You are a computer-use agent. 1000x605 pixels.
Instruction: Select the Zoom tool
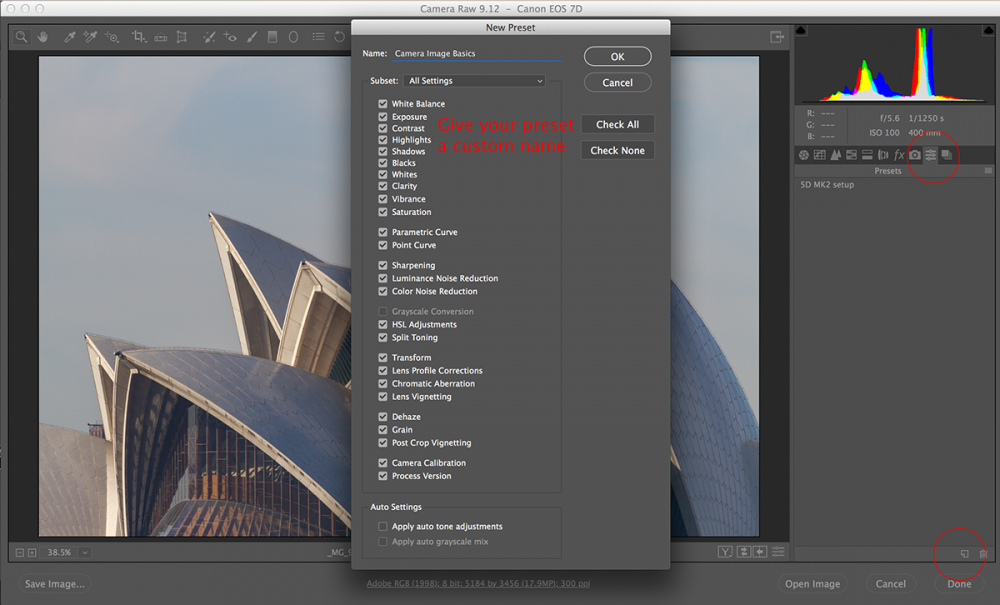point(20,37)
